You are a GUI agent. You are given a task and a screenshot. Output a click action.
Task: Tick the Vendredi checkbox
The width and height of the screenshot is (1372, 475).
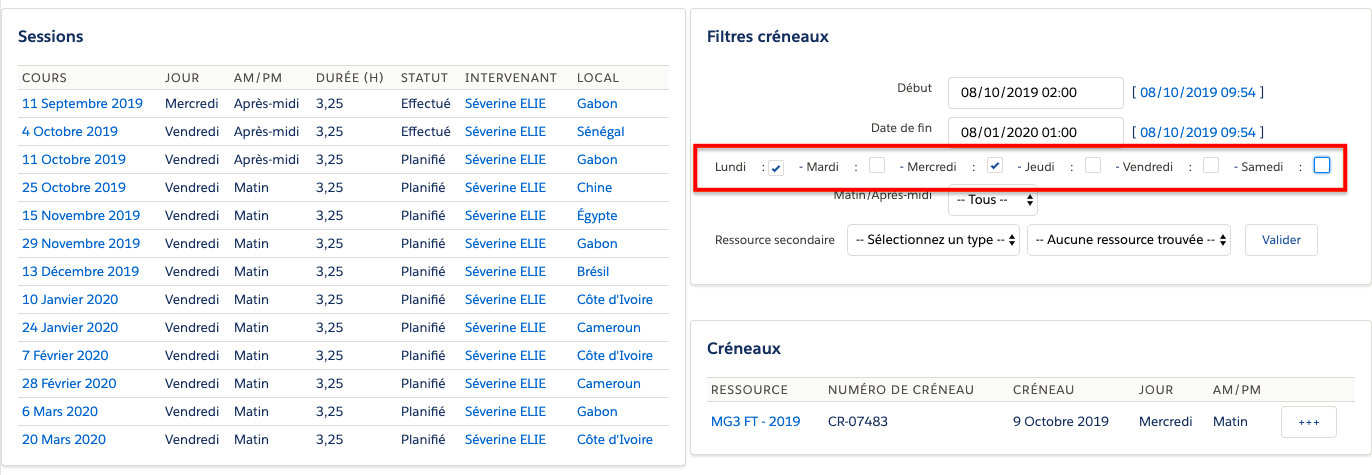tap(1211, 166)
